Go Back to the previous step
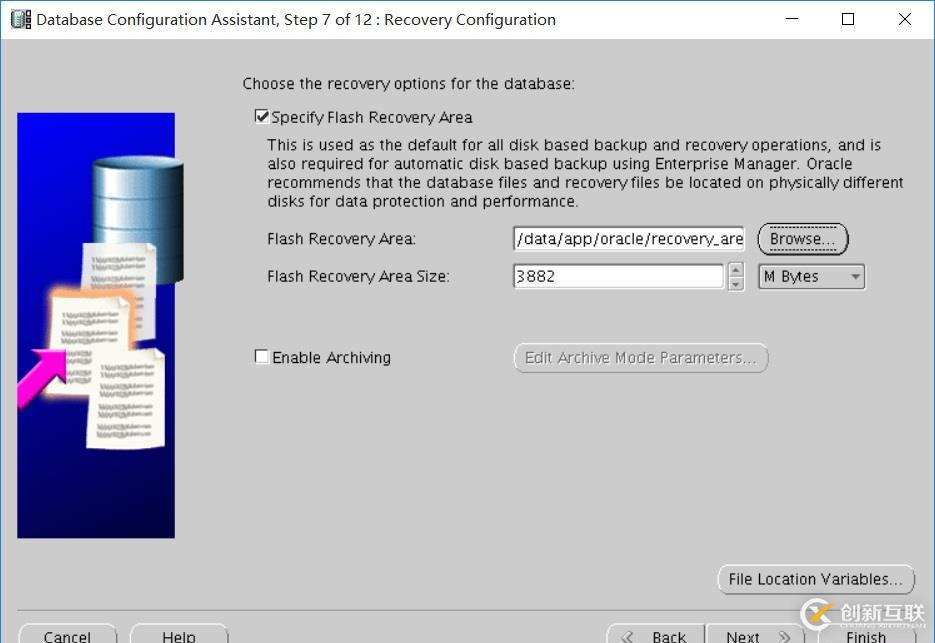Viewport: 935px width, 643px height. [x=656, y=634]
